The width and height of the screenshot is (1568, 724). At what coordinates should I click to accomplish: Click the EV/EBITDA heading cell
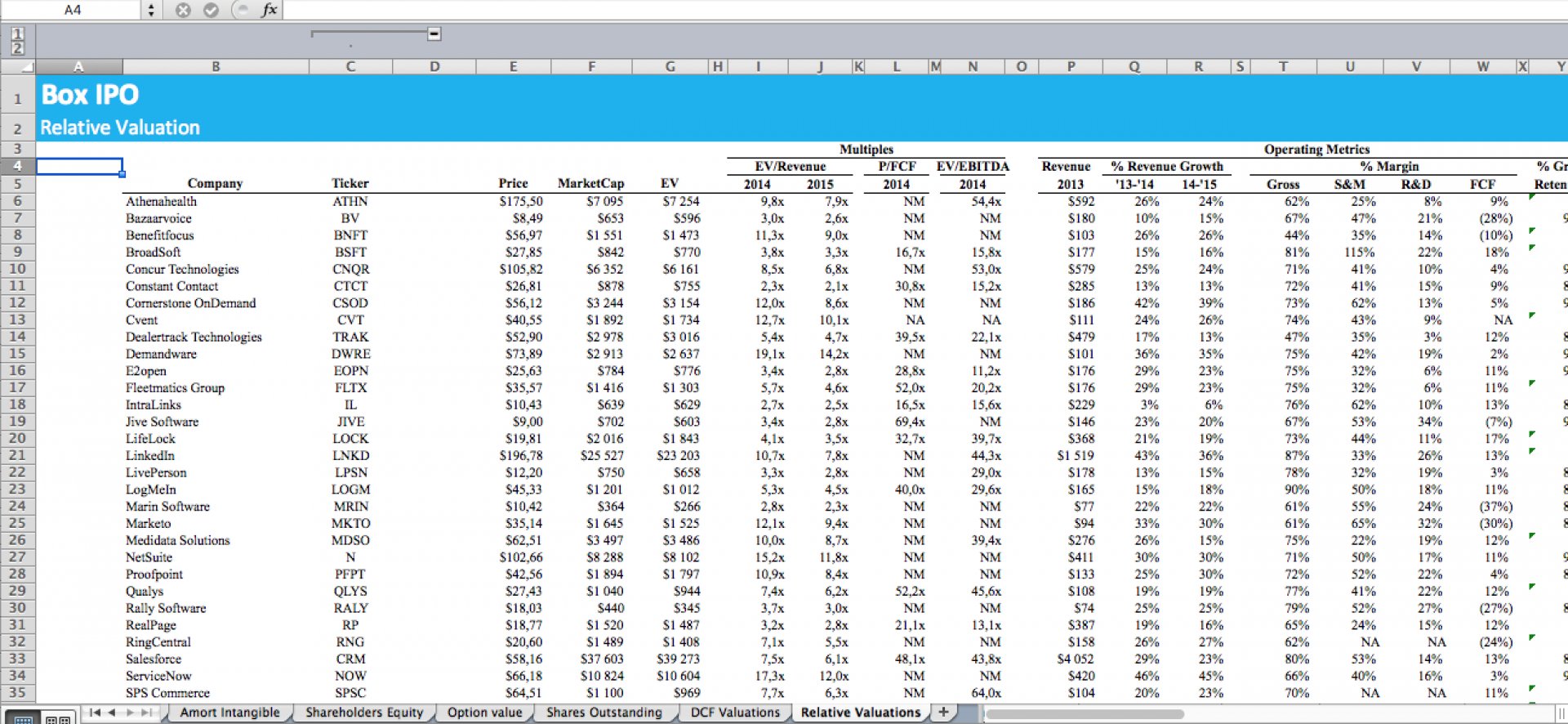[973, 167]
